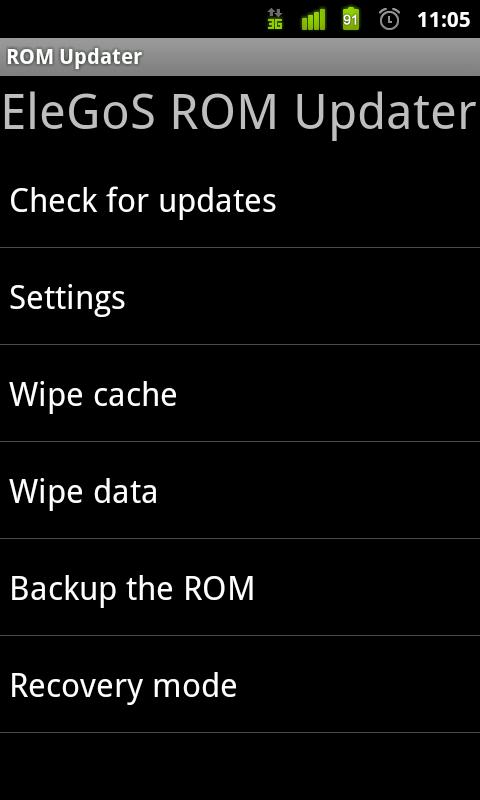Tap the word 'Updater' in large heading
Viewport: 480px width, 800px height.
coord(386,113)
